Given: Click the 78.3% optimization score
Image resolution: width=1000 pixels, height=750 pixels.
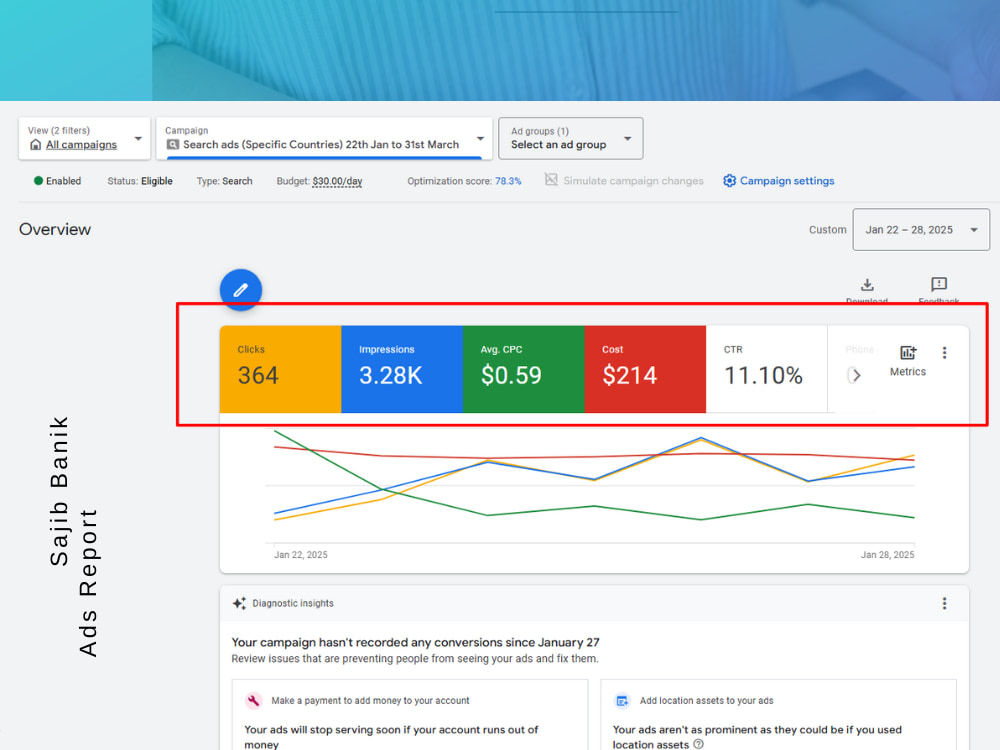Looking at the screenshot, I should point(508,181).
